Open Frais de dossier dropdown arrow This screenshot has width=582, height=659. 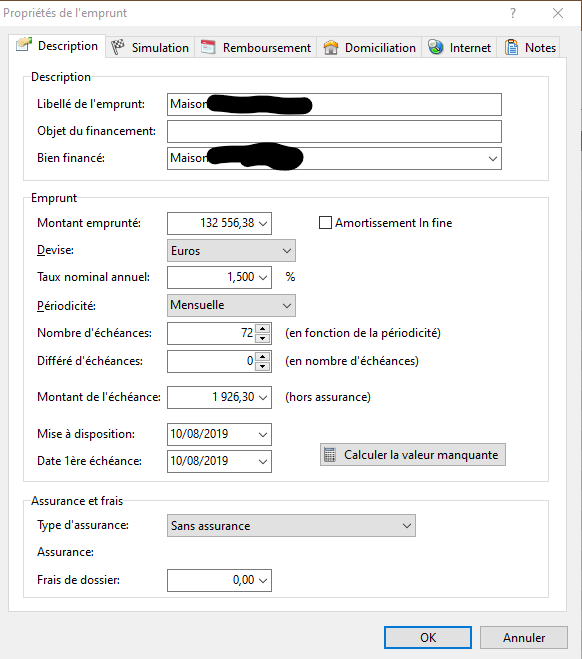[263, 580]
